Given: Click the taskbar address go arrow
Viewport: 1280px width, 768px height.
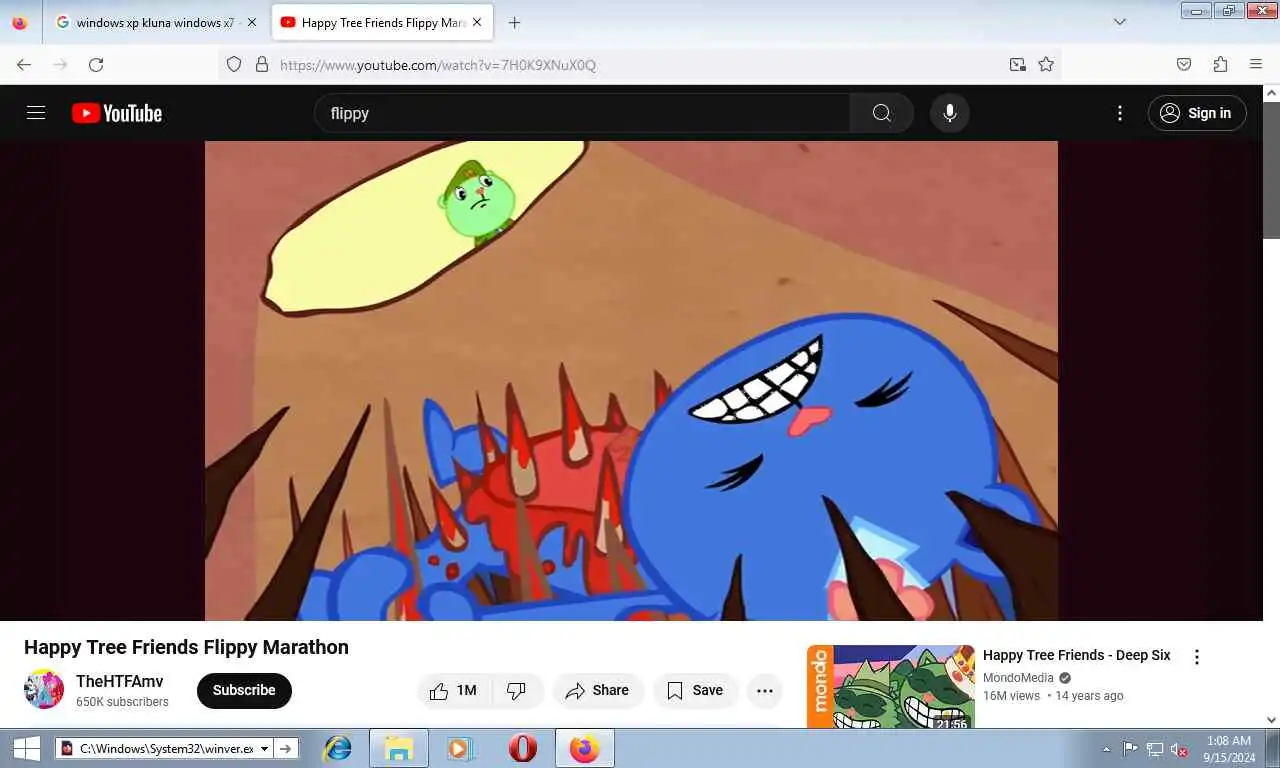Looking at the screenshot, I should (286, 748).
